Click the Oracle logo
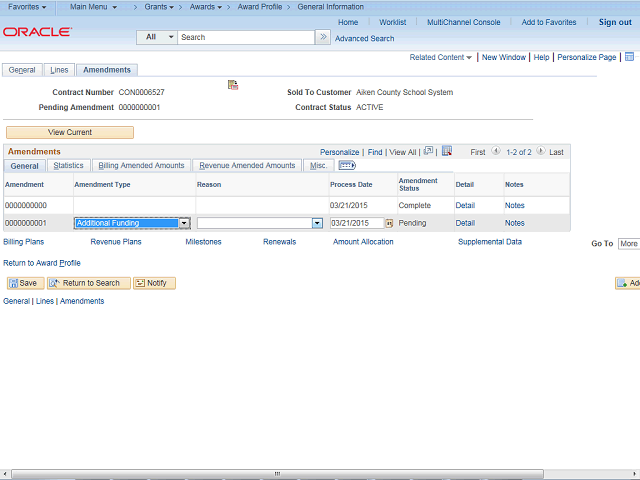 (x=38, y=32)
